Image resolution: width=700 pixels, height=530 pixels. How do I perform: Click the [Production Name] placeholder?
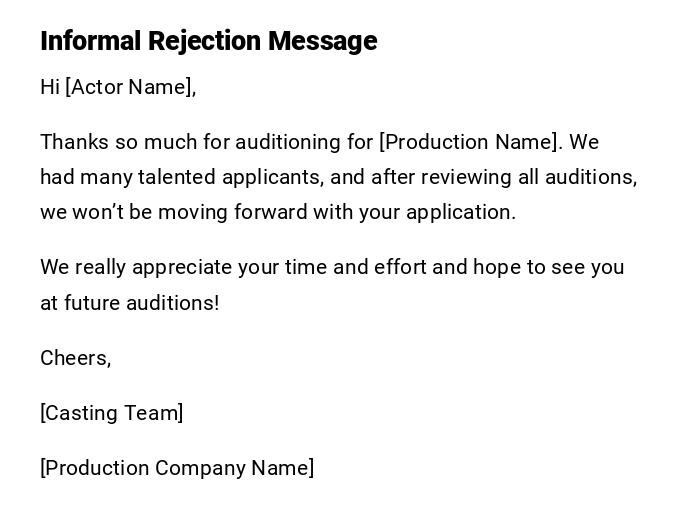(469, 142)
